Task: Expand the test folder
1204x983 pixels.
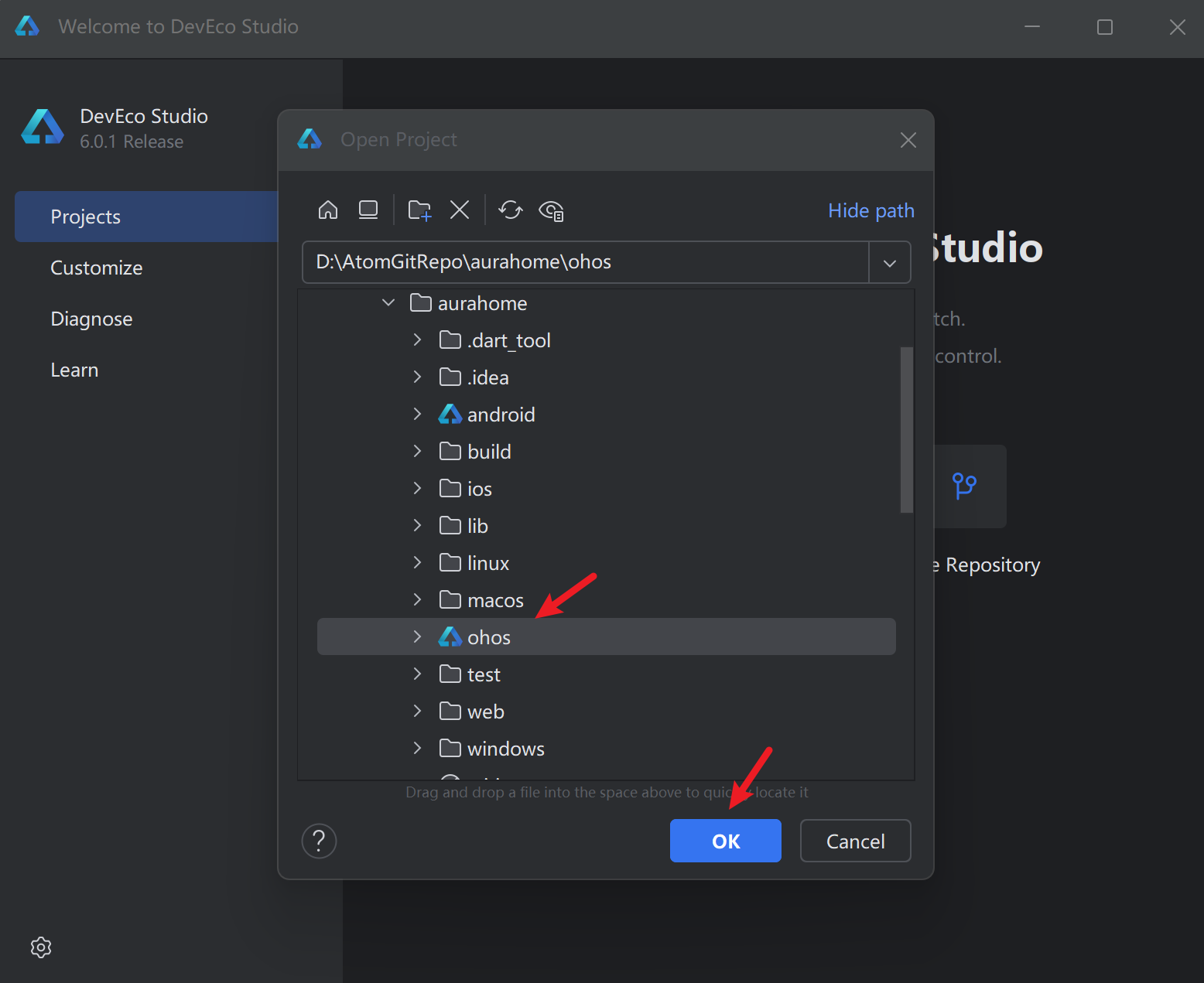Action: point(417,674)
